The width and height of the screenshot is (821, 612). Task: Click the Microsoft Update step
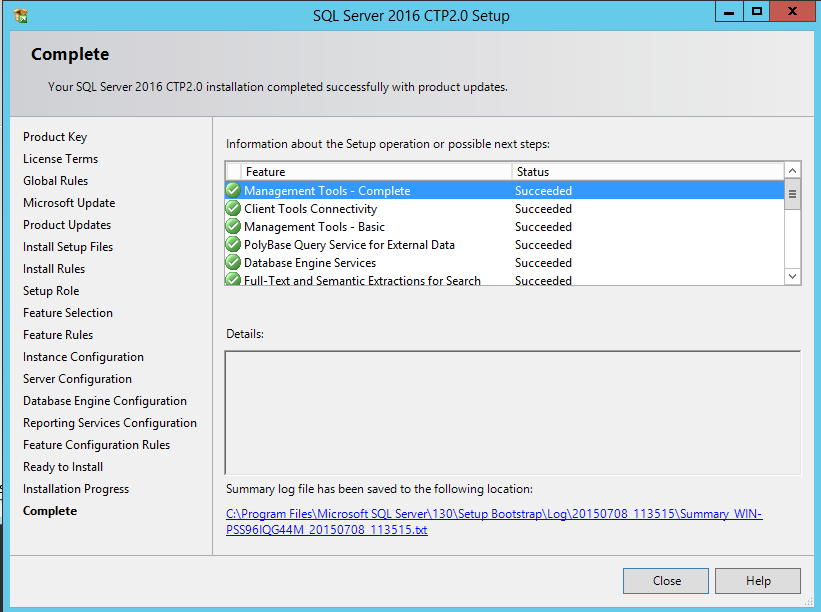point(69,203)
